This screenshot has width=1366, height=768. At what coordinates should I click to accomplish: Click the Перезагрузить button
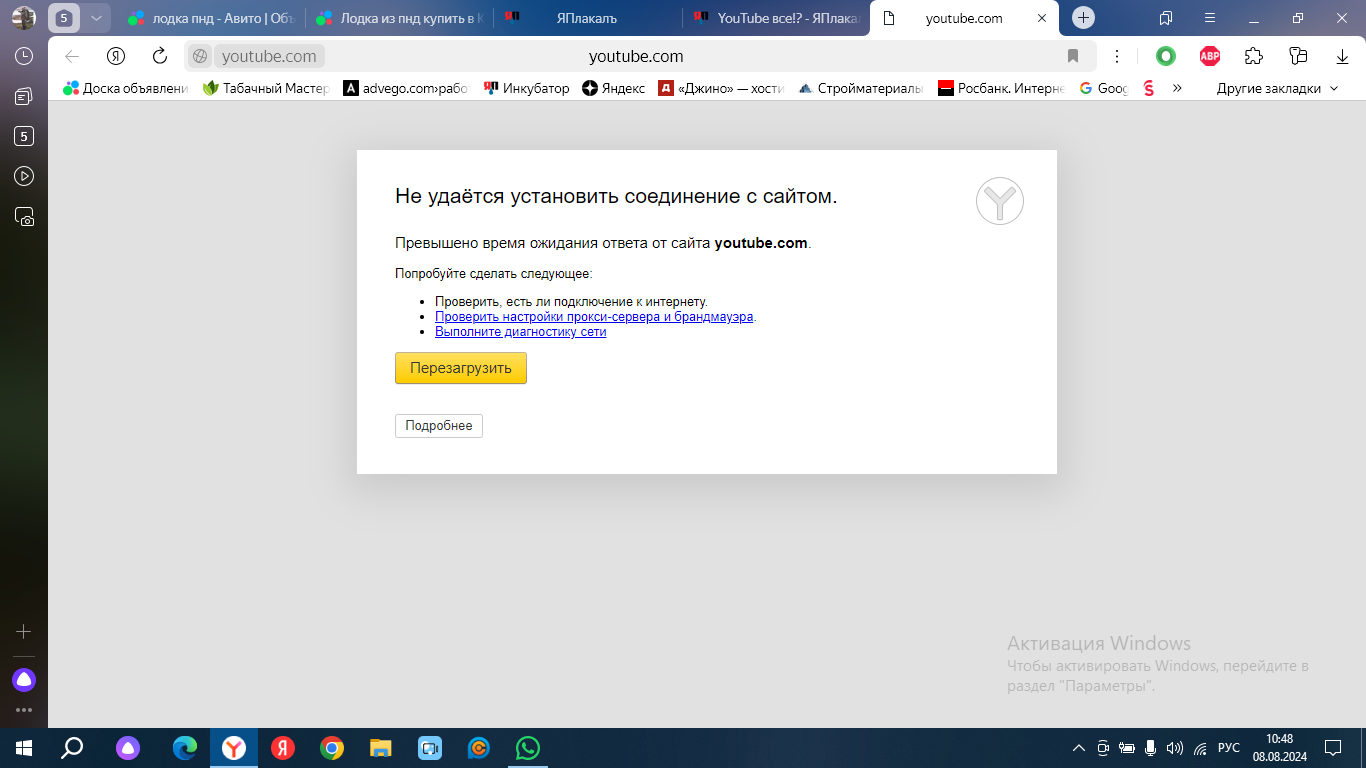(x=460, y=368)
